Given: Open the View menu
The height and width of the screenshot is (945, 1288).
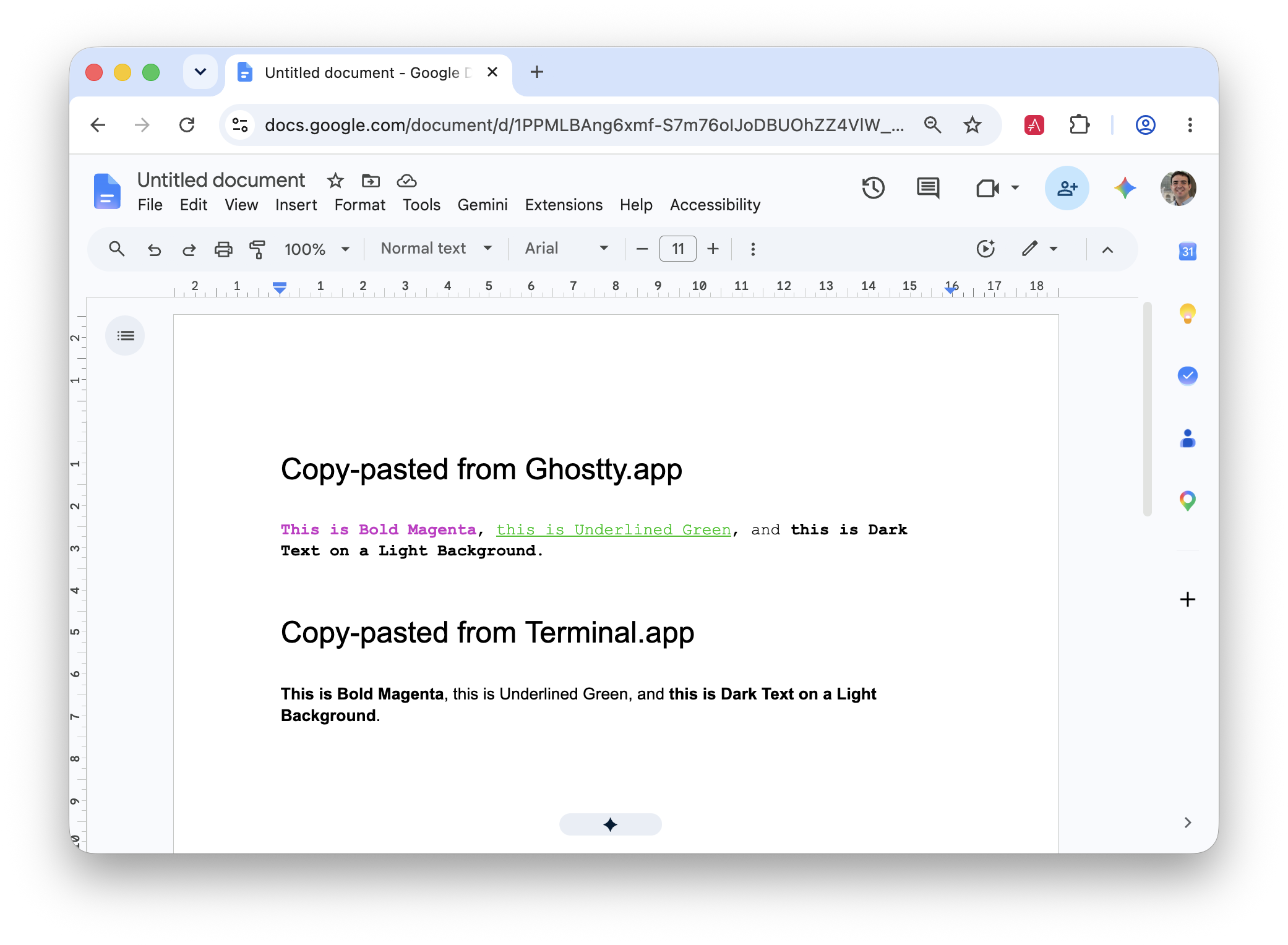Looking at the screenshot, I should [x=241, y=205].
